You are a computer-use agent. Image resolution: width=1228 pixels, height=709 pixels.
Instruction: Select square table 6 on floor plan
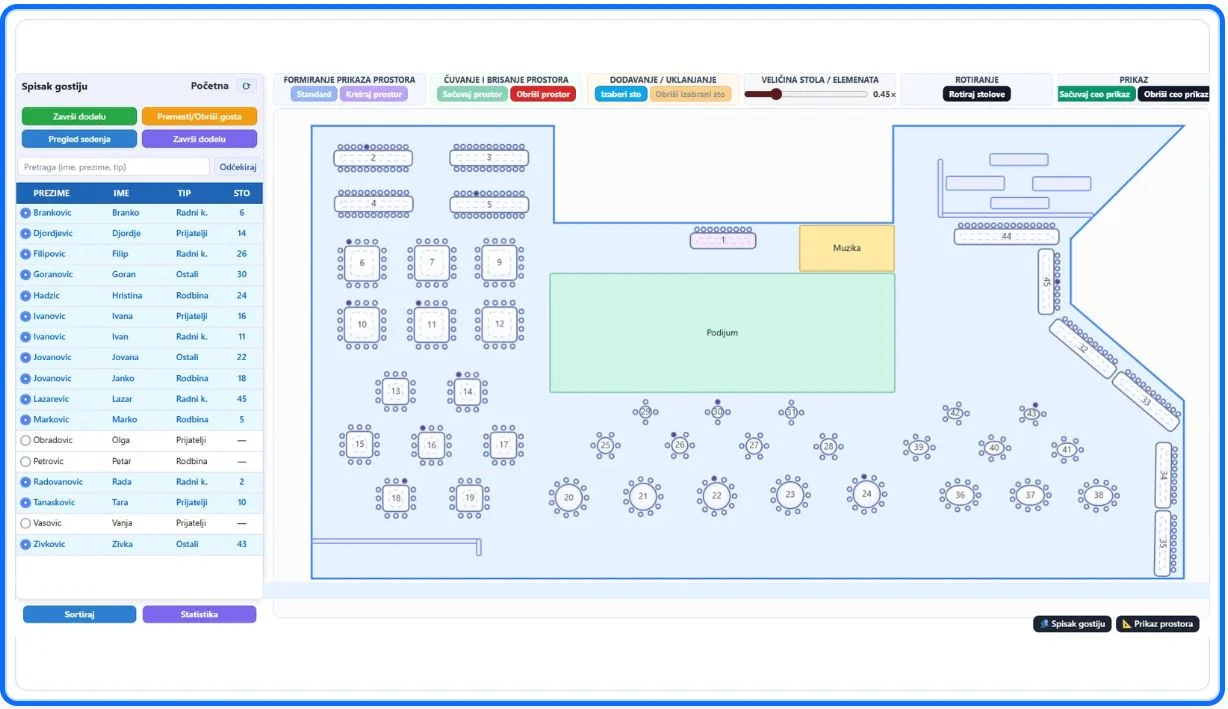[x=361, y=263]
